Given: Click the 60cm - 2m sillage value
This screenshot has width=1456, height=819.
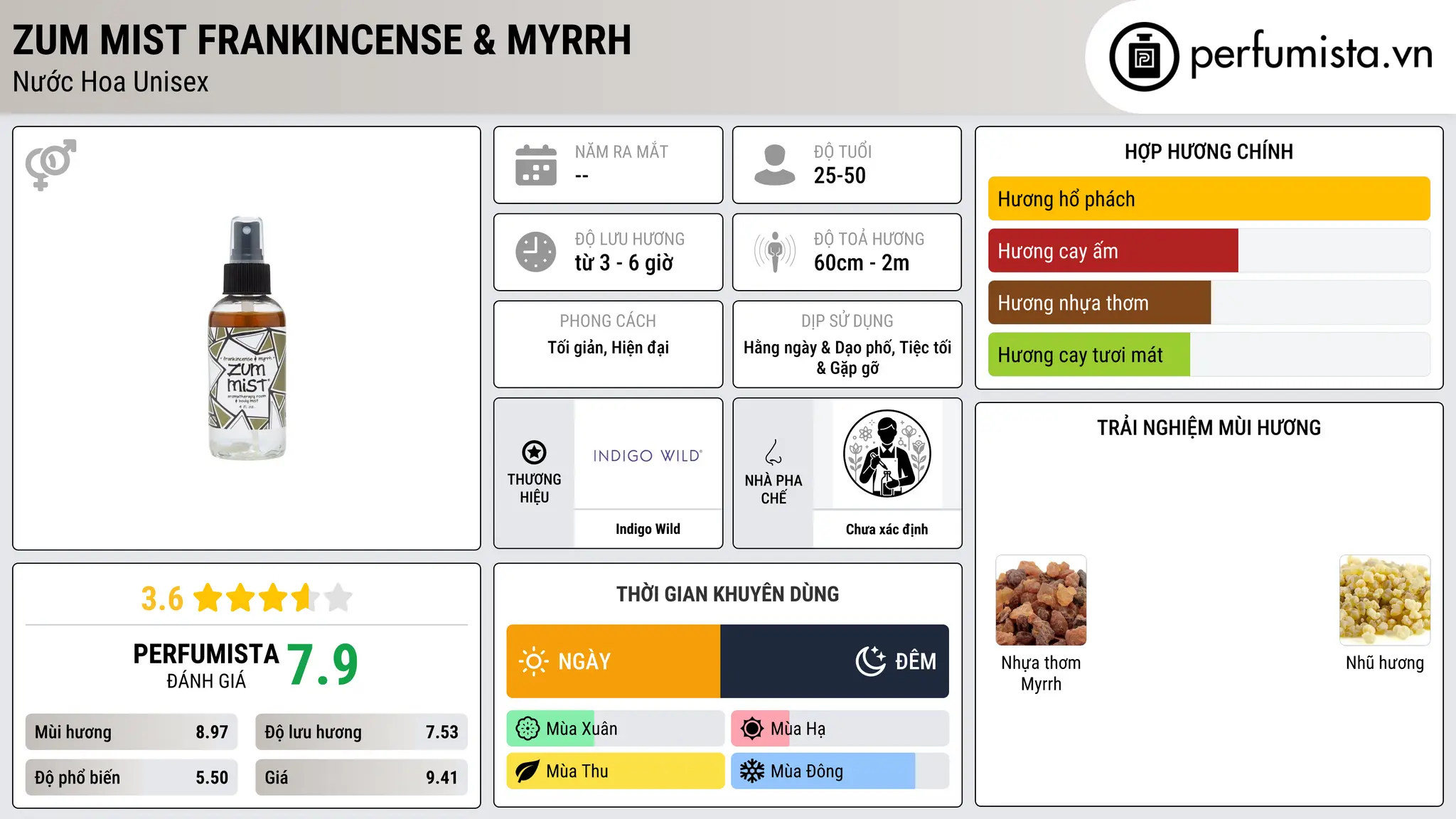Looking at the screenshot, I should pyautogui.click(x=862, y=263).
